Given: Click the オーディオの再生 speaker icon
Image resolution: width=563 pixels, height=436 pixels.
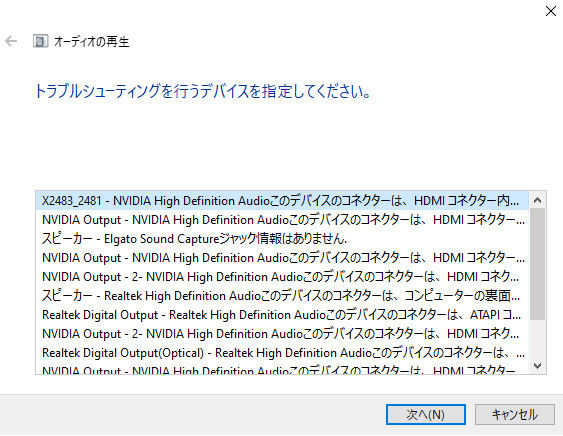Looking at the screenshot, I should 40,41.
